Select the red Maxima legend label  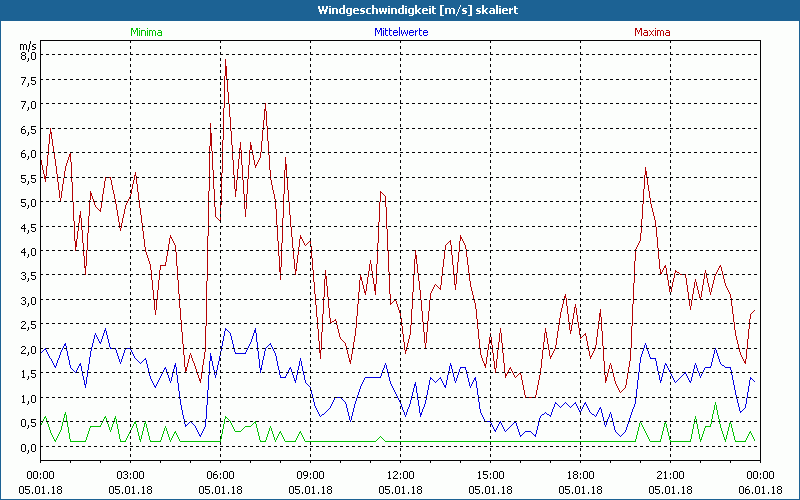pos(653,32)
